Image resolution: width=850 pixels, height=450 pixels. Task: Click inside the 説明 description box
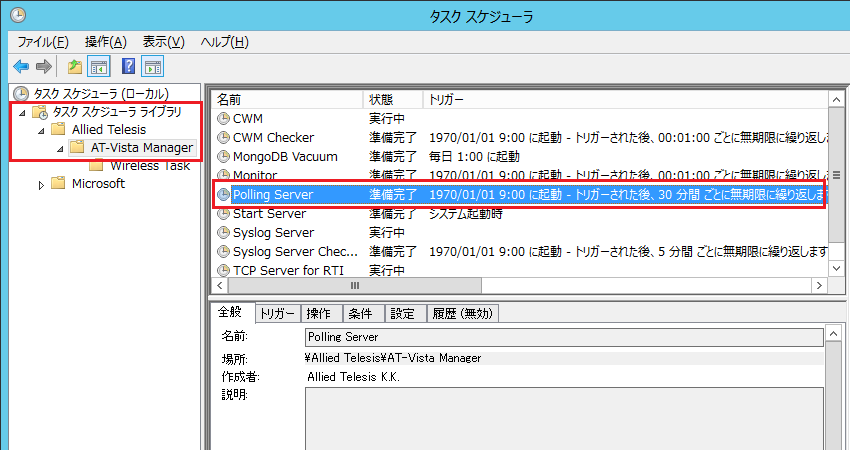point(564,419)
